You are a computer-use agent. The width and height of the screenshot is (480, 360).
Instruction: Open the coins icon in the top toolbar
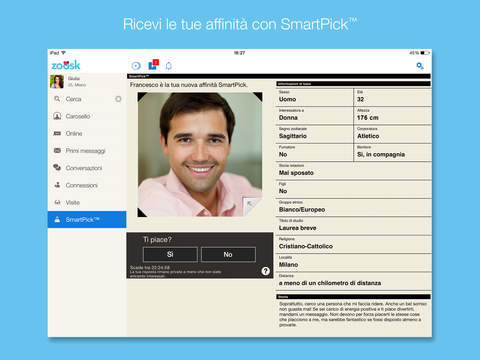point(136,66)
